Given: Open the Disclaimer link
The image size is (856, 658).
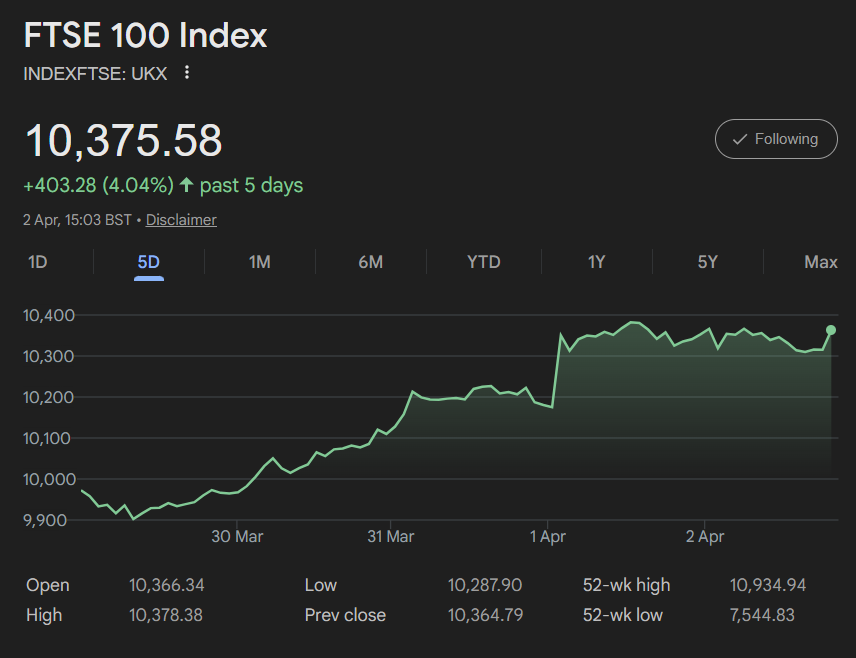Looking at the screenshot, I should [181, 220].
